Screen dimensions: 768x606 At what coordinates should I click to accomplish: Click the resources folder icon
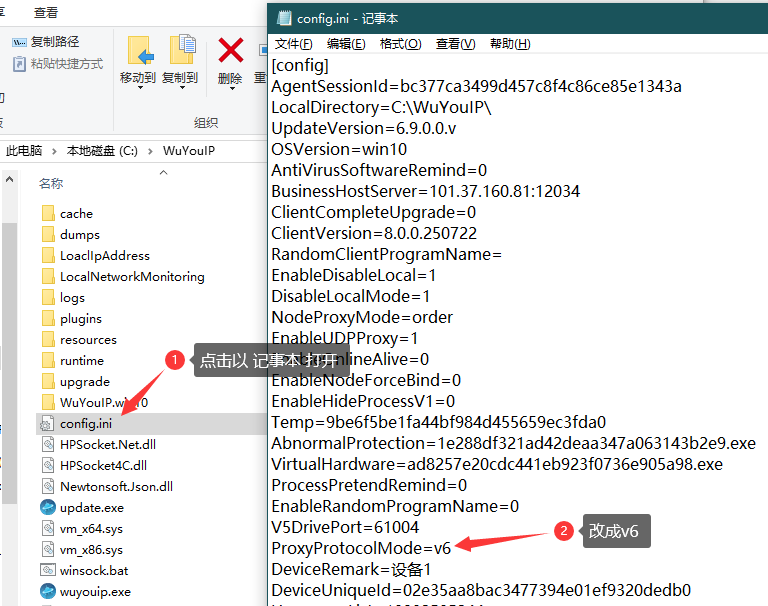48,339
